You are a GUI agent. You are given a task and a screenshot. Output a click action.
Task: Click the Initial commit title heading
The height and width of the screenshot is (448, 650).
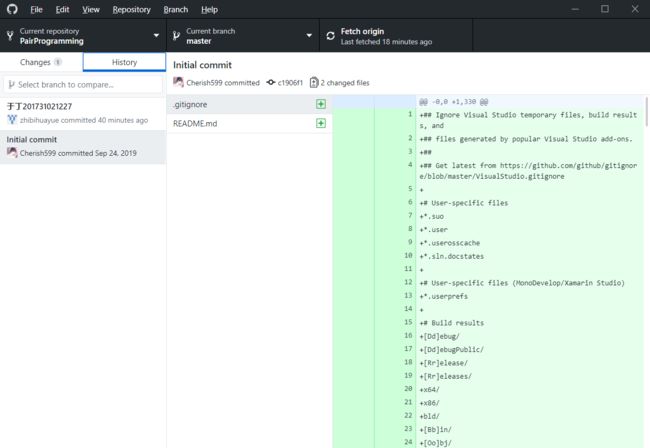[202, 65]
